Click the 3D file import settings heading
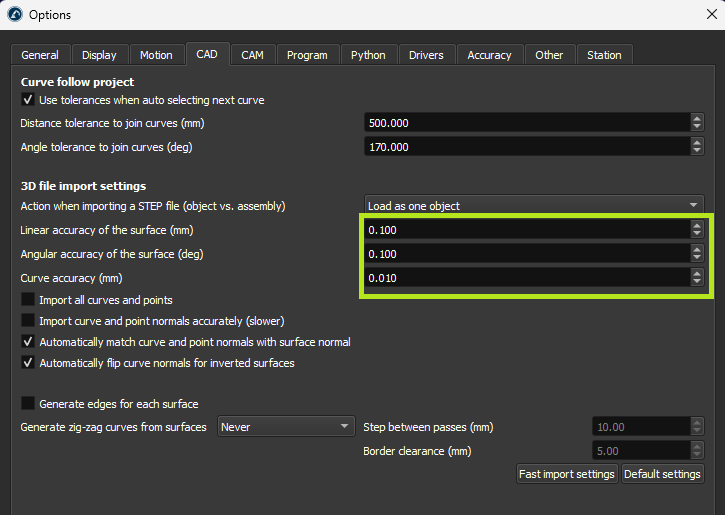The width and height of the screenshot is (725, 515). click(x=83, y=186)
